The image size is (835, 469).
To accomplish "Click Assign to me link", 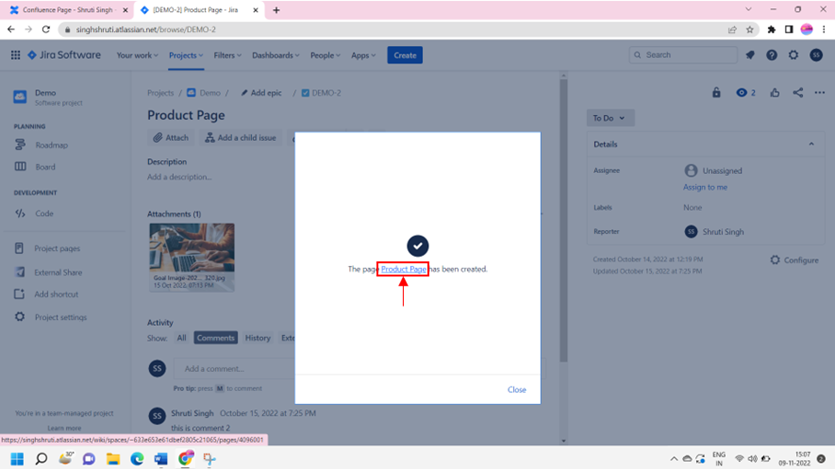I will point(705,187).
